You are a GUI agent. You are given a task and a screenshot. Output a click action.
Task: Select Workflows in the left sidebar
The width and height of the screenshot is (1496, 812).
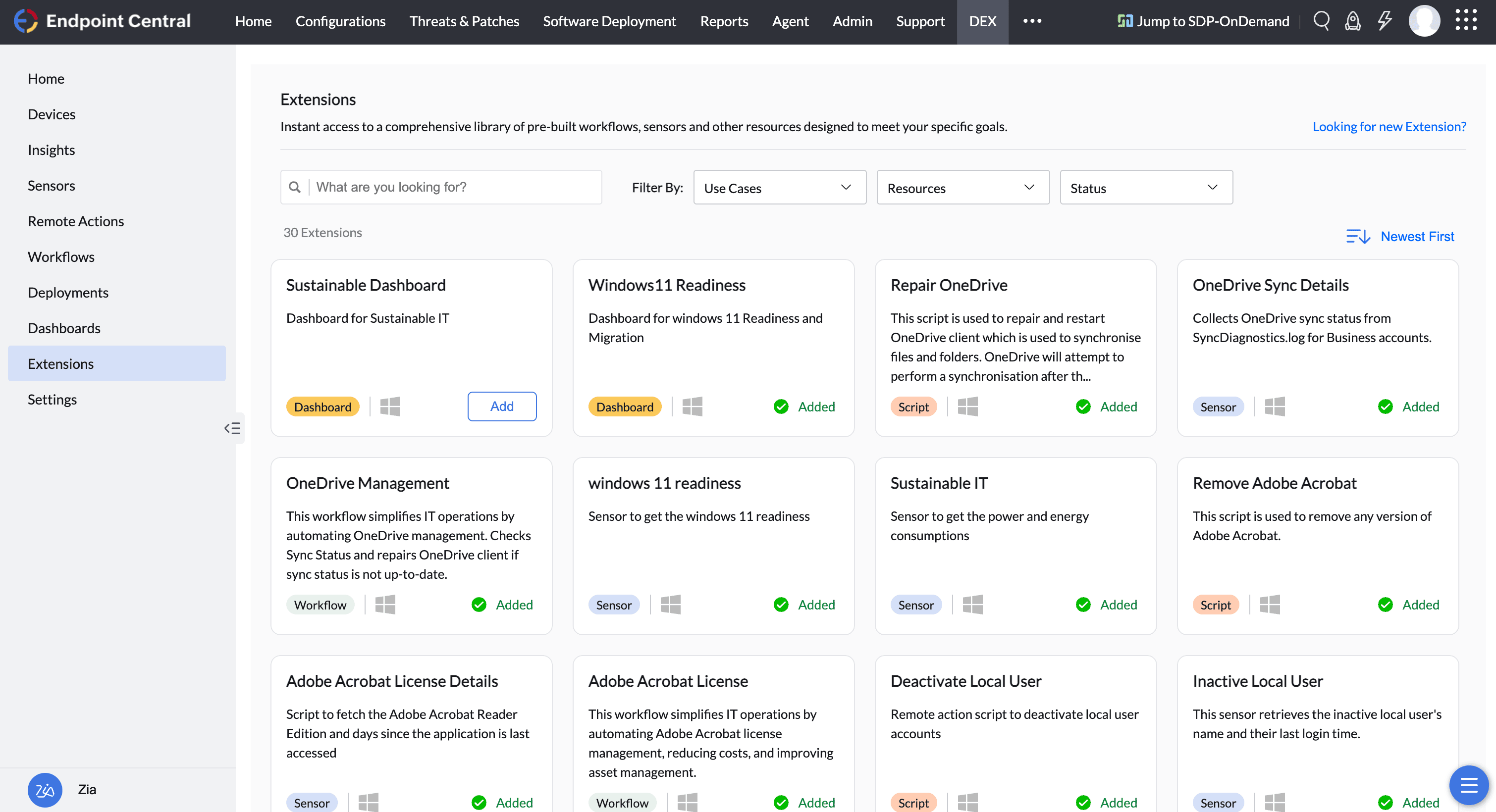(61, 256)
